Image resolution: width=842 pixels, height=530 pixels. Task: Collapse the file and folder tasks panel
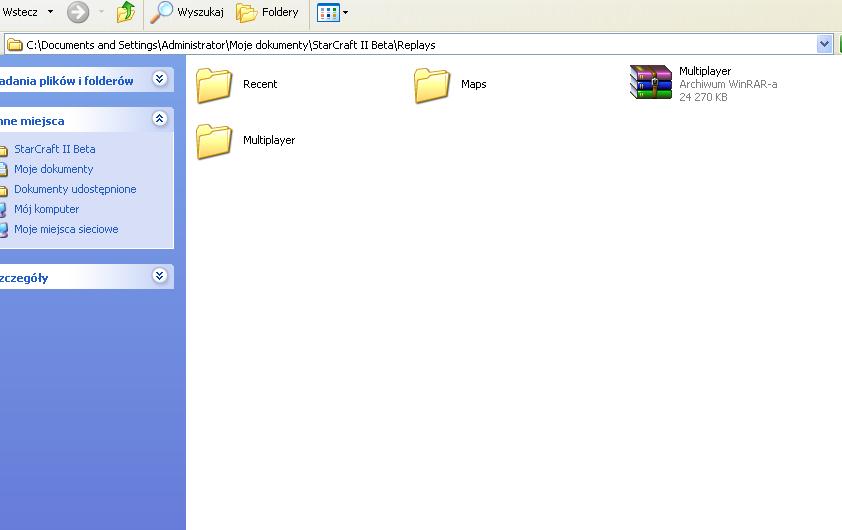tap(159, 80)
